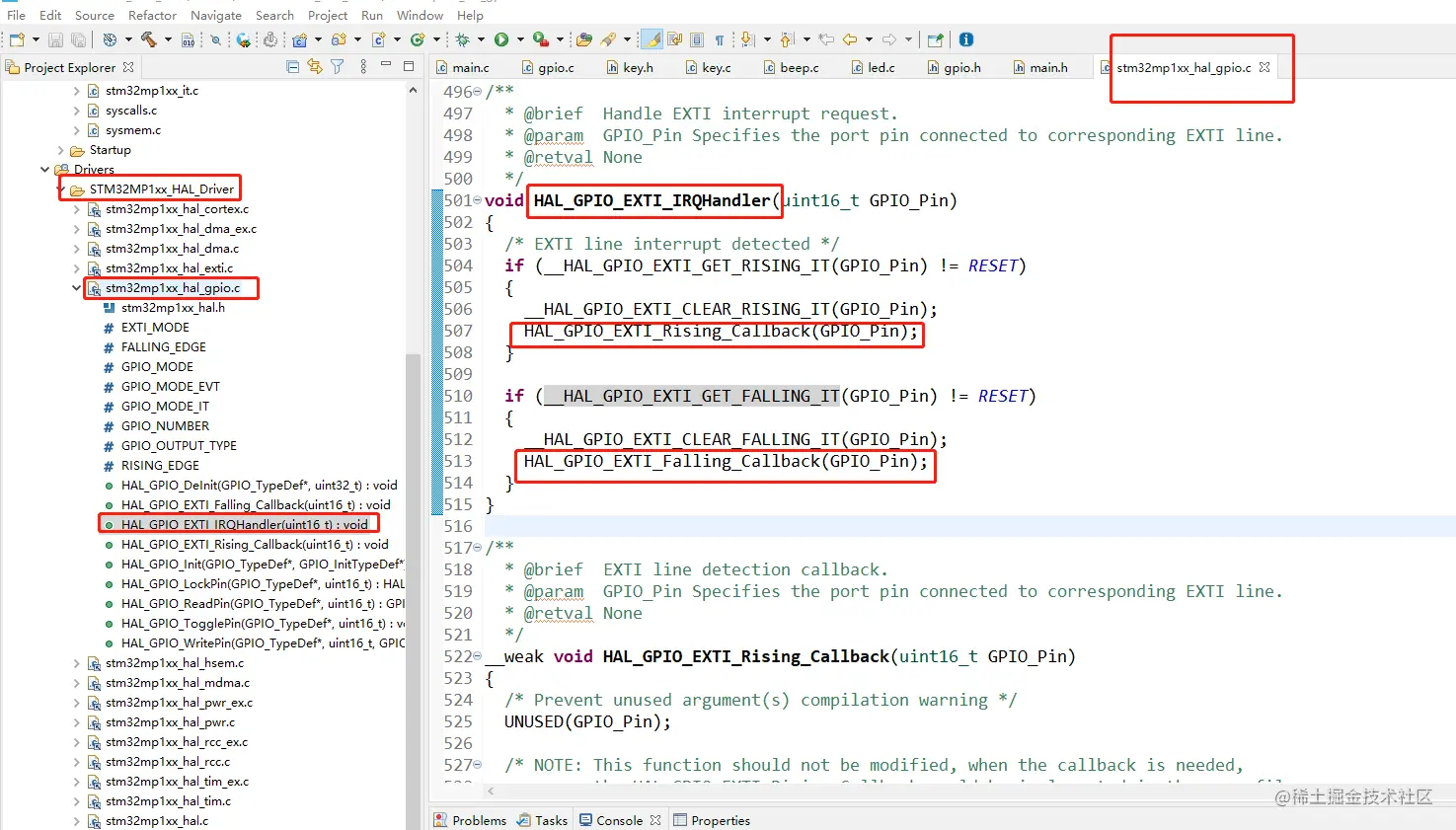Screen dimensions: 1456x830
Task: Expand stm32mp1xx_hal_tim.c tree node
Action: (77, 801)
